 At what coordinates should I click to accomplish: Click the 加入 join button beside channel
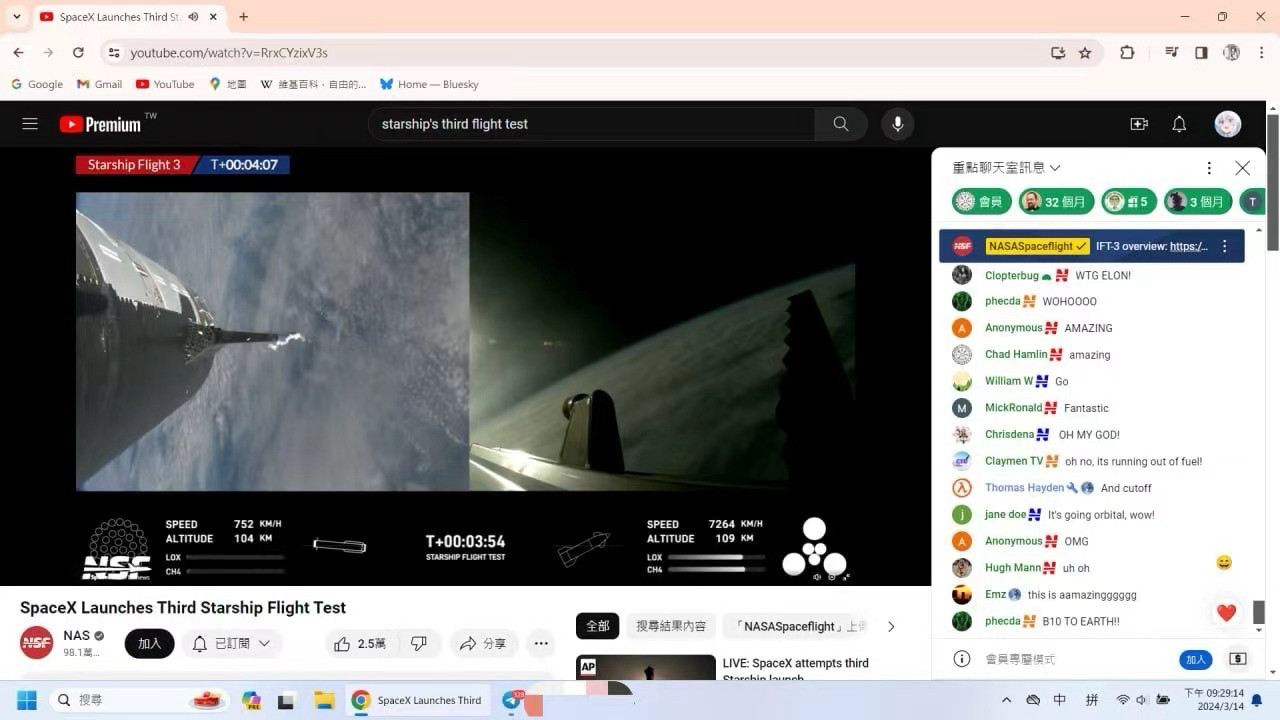150,643
